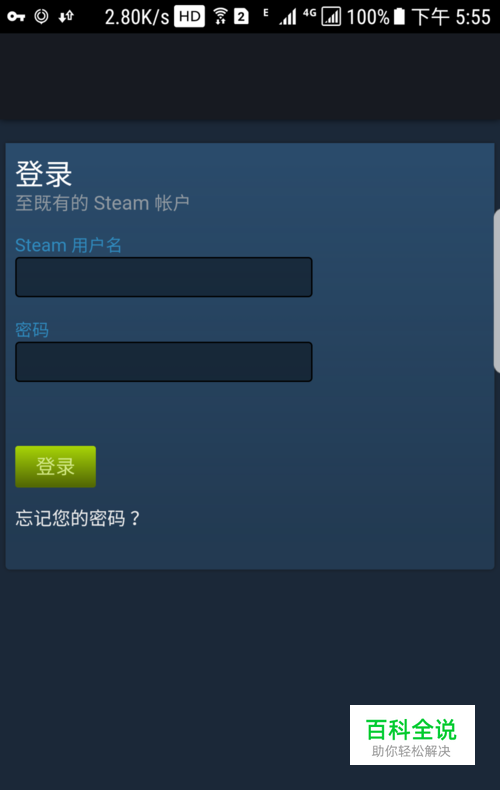Tap the circular sync status icon

(41, 17)
